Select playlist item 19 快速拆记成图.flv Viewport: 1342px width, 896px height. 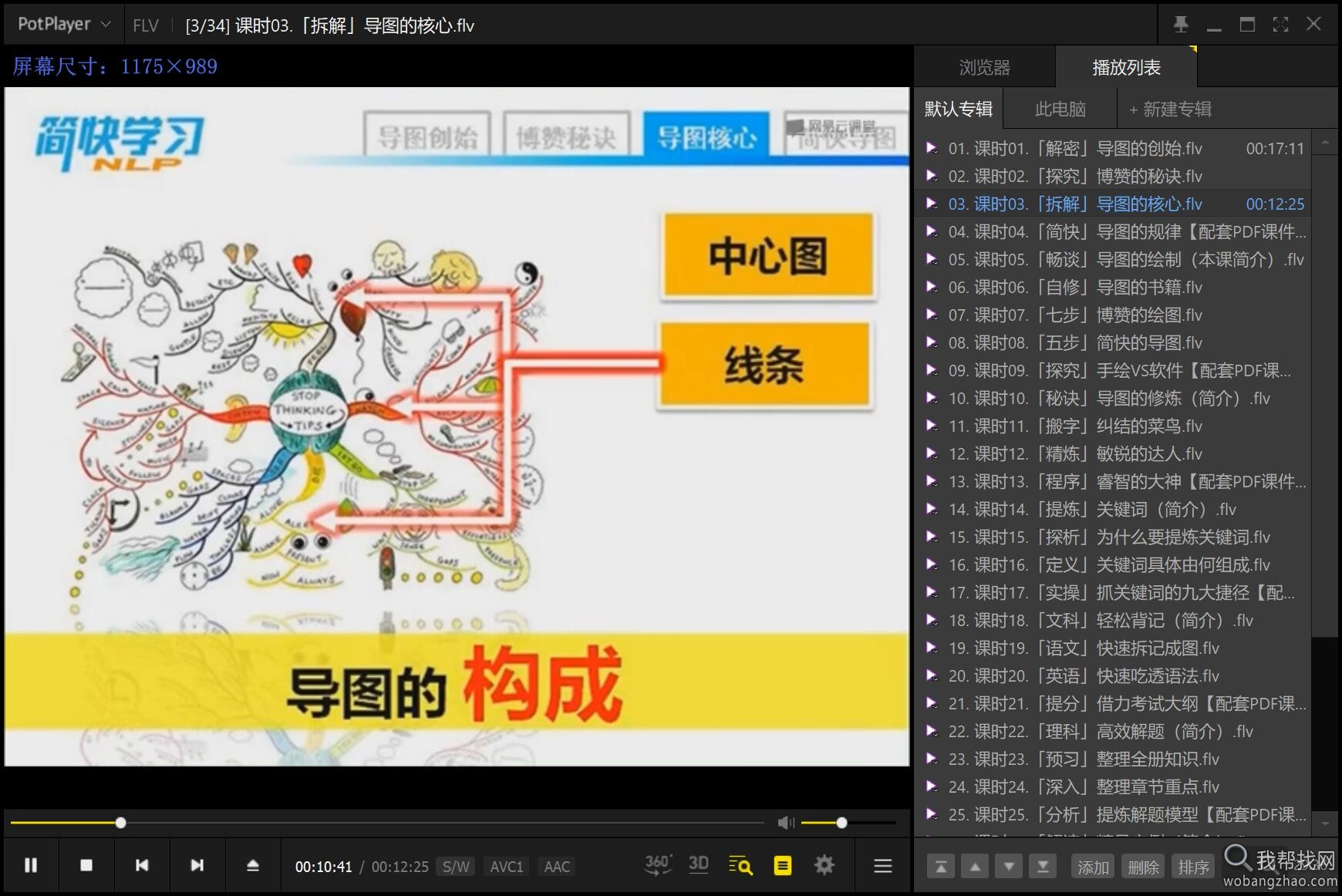click(1114, 648)
